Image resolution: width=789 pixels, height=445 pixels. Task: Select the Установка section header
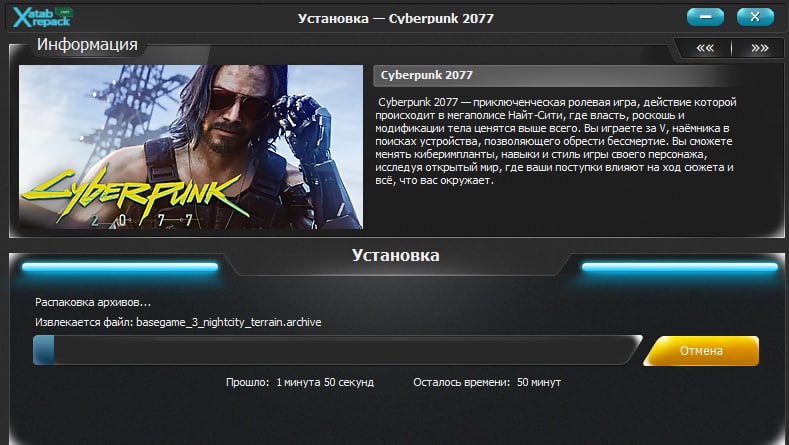click(x=396, y=255)
